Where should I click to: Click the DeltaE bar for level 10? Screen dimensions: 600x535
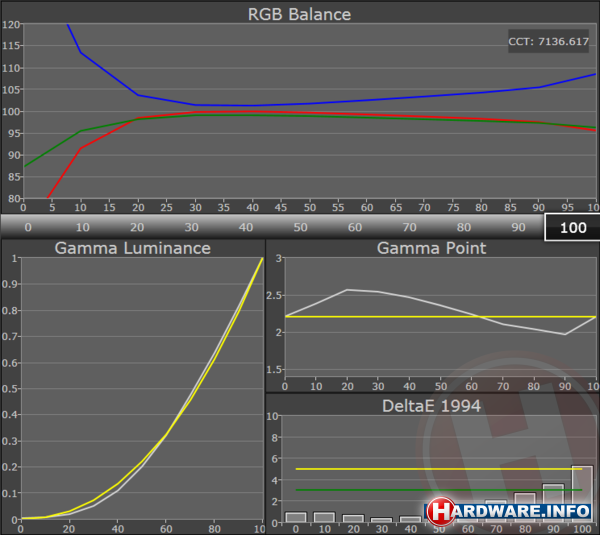tap(324, 517)
